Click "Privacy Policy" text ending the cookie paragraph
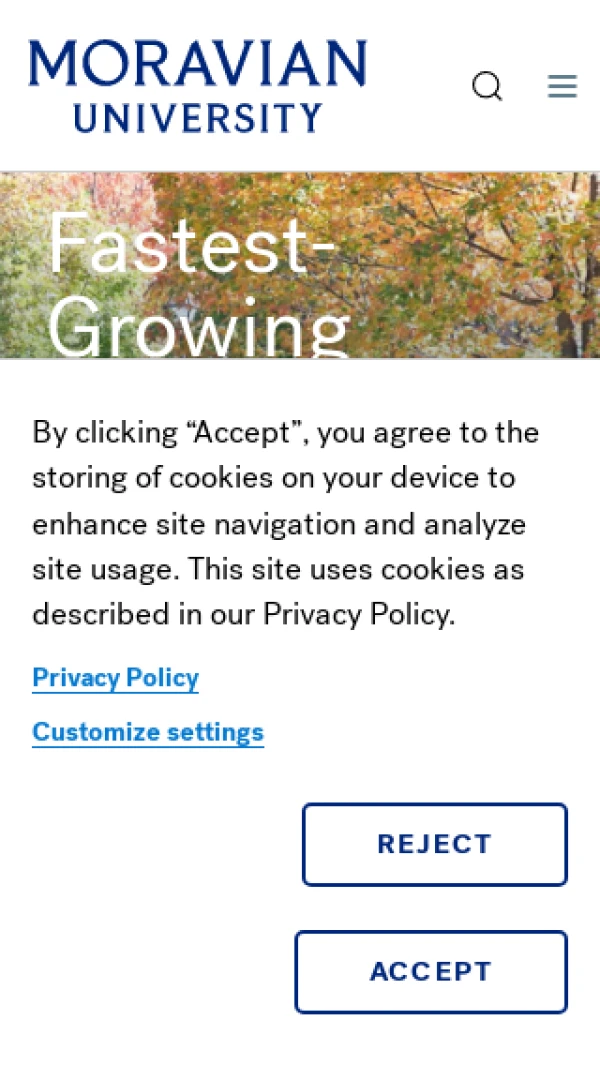This screenshot has height=1065, width=600. click(x=357, y=614)
